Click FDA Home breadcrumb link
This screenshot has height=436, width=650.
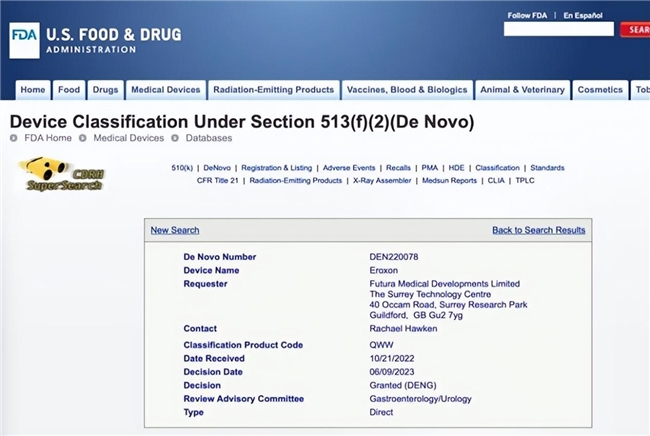coord(46,138)
